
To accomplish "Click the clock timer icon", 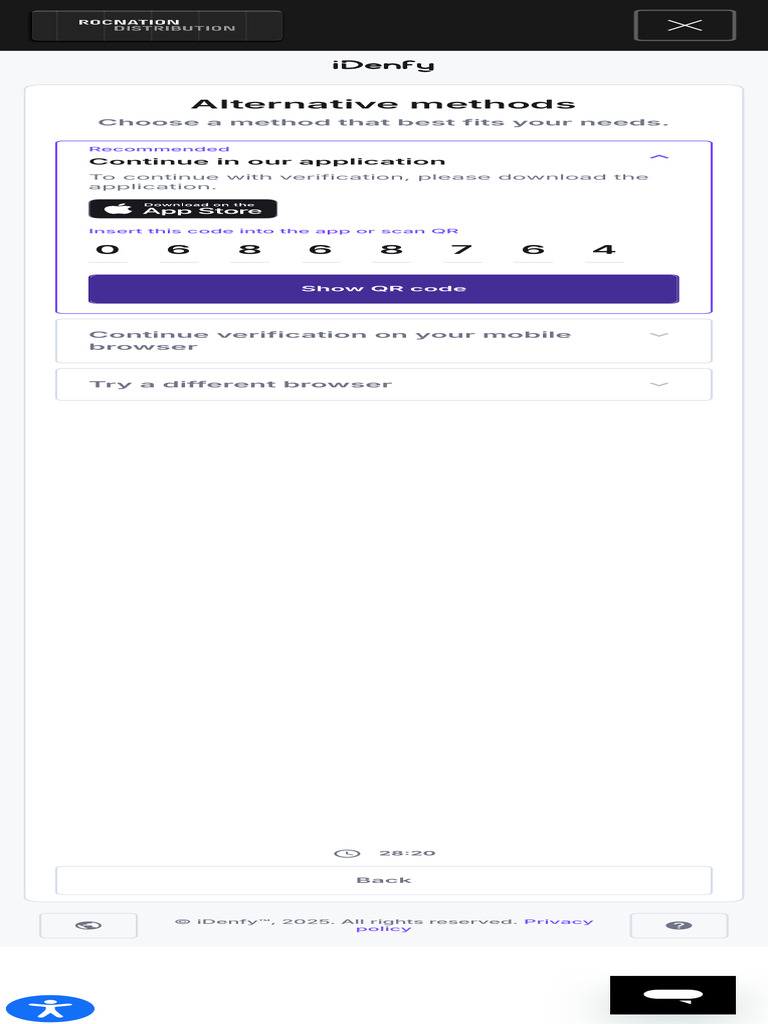I will (347, 854).
